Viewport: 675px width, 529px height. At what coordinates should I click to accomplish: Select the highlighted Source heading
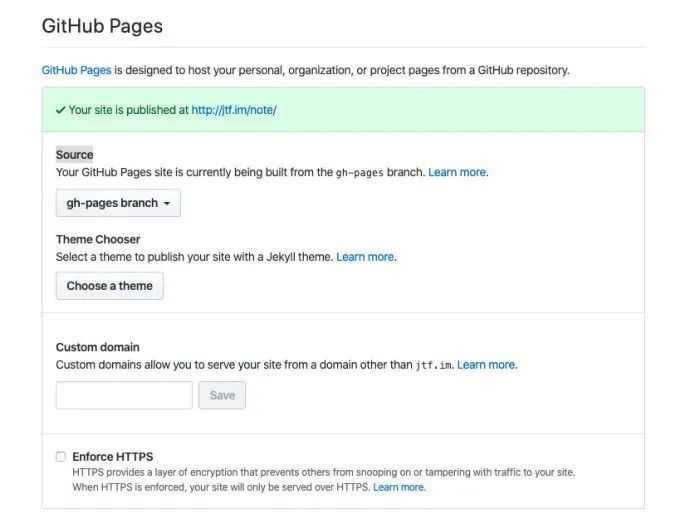[74, 155]
